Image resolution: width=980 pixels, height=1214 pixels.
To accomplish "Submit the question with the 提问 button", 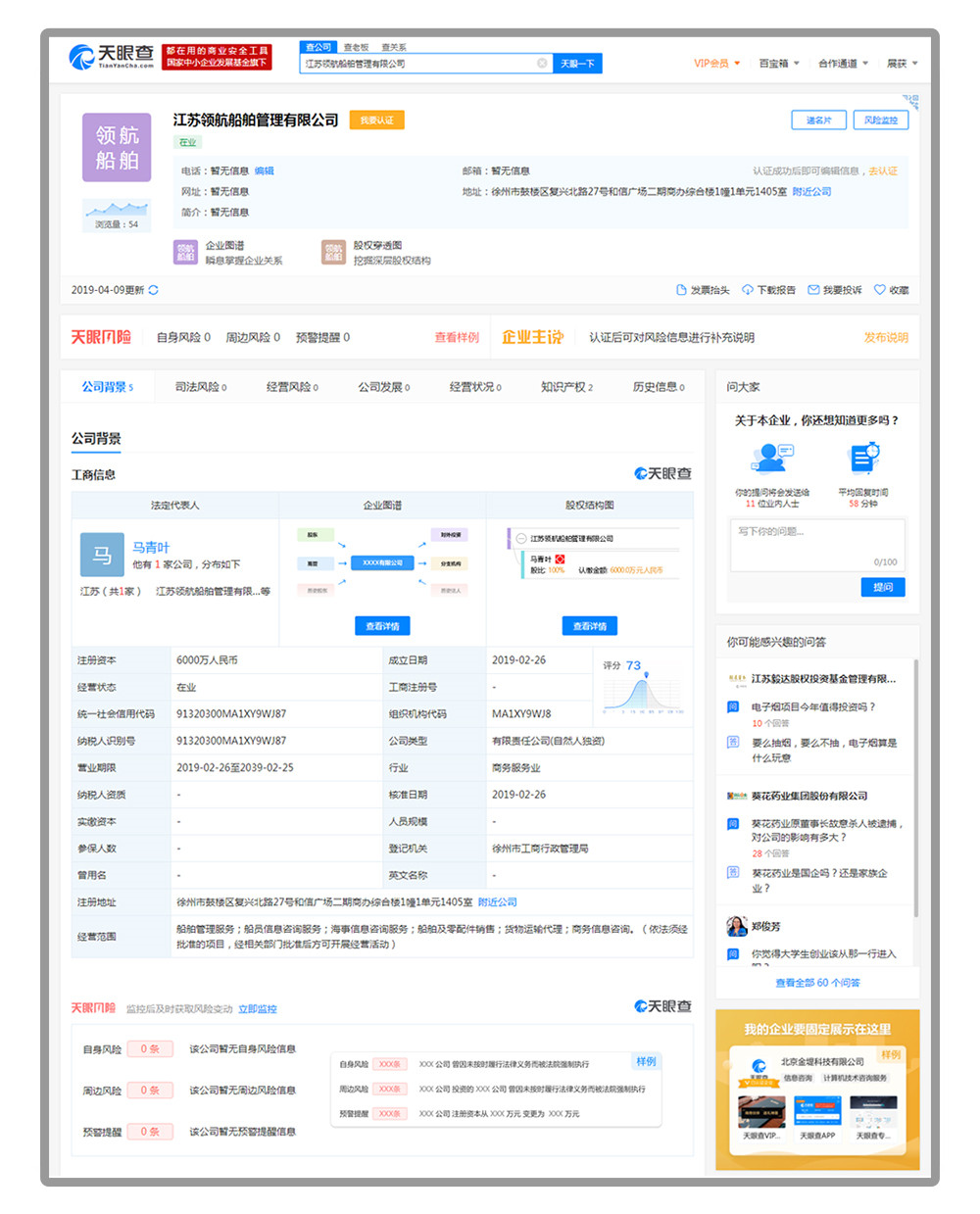I will click(883, 587).
